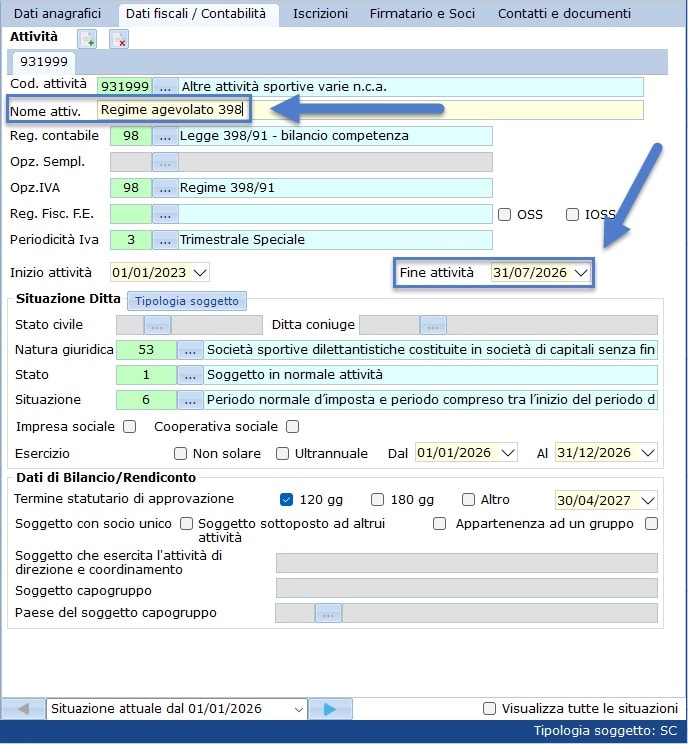Open the approvazione date 30/04/2027 dropdown
The height and width of the screenshot is (744, 688).
(648, 501)
